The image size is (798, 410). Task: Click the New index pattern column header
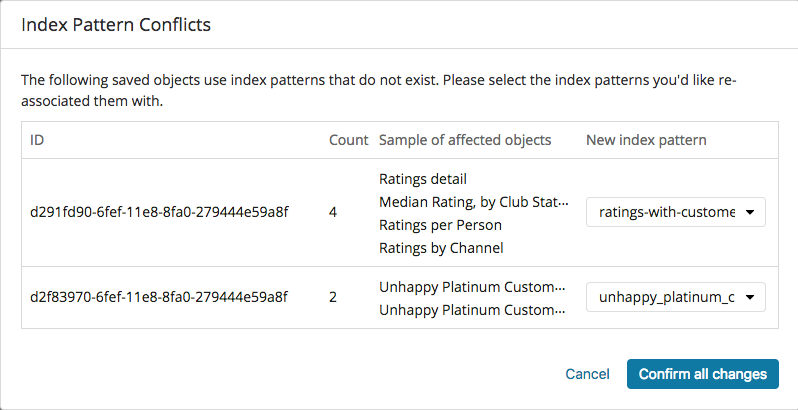646,140
